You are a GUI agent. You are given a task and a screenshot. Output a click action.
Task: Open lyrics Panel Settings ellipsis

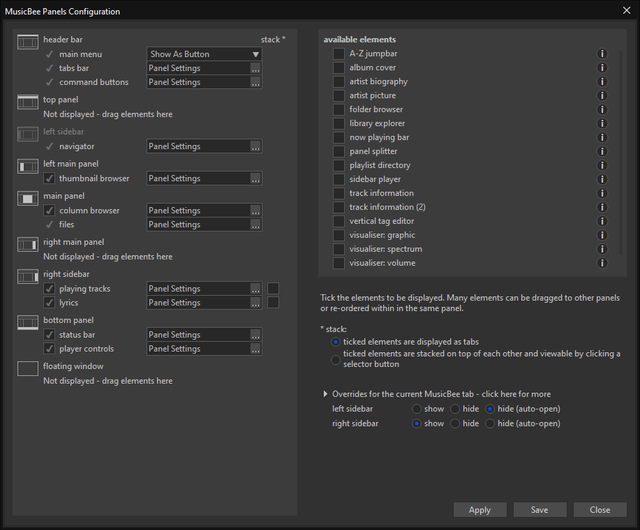[x=256, y=303]
